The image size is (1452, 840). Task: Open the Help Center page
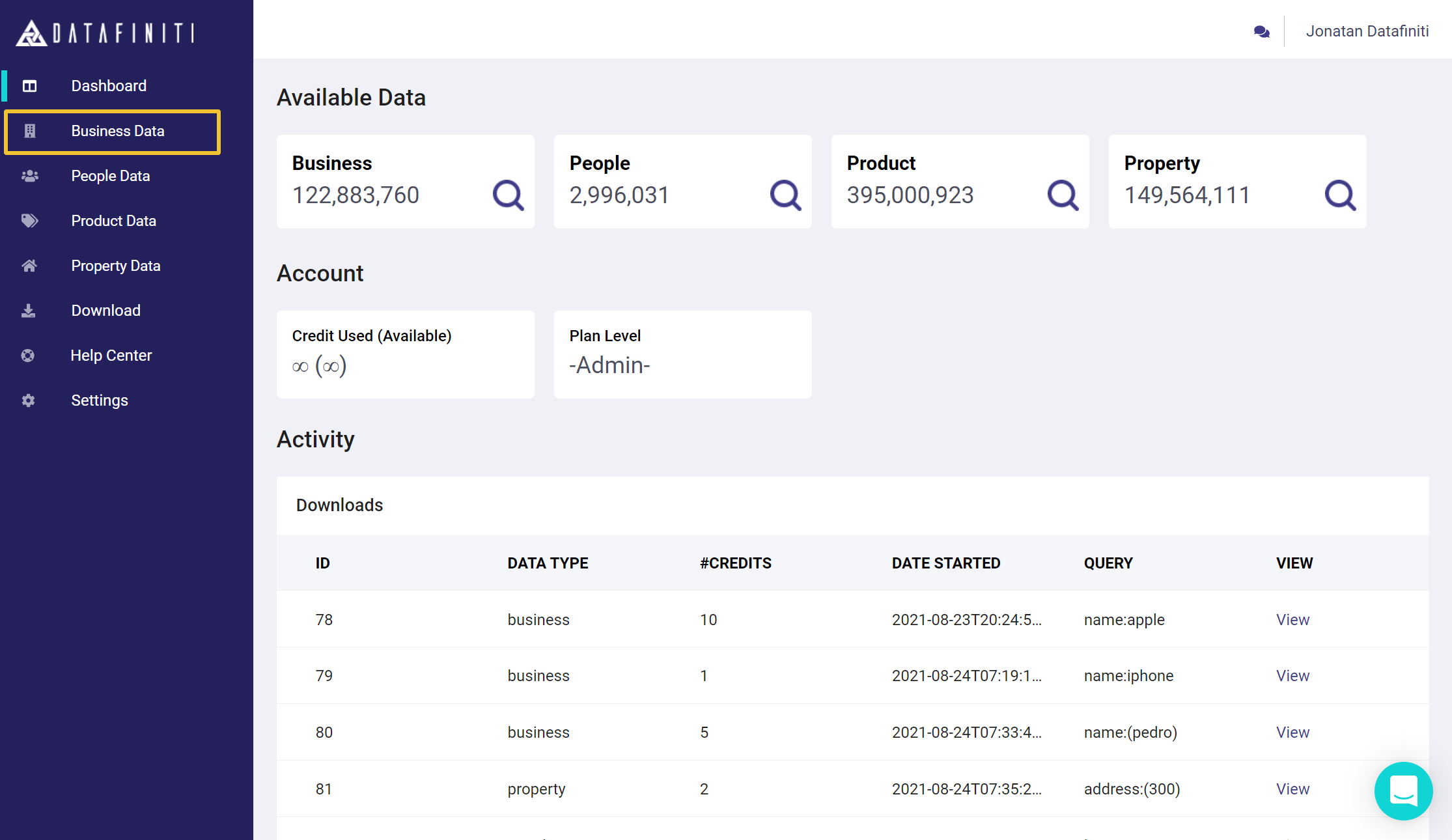click(111, 356)
